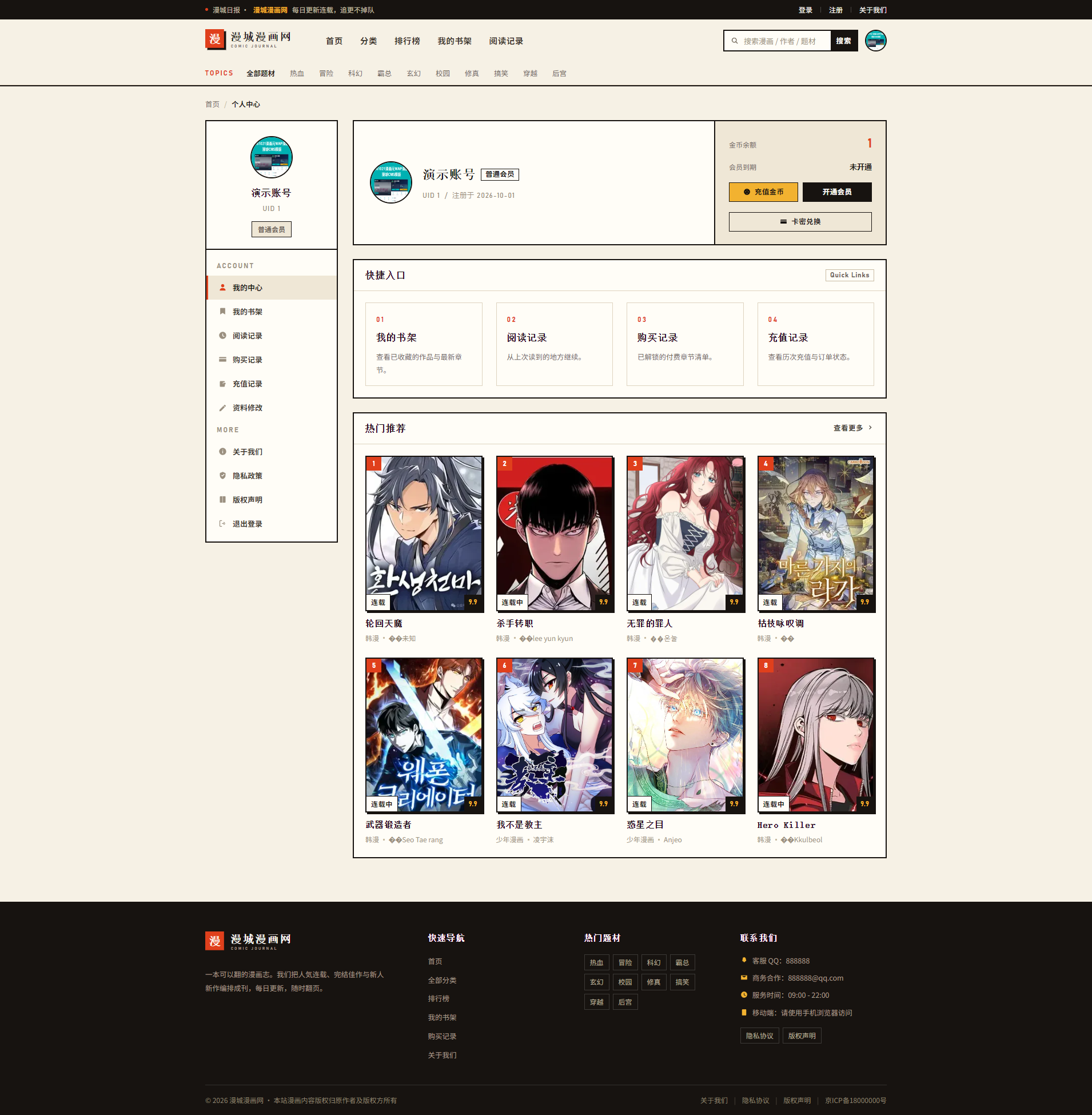The image size is (1092, 1115).
Task: Open 版权声明 sidebar entry
Action: click(271, 500)
